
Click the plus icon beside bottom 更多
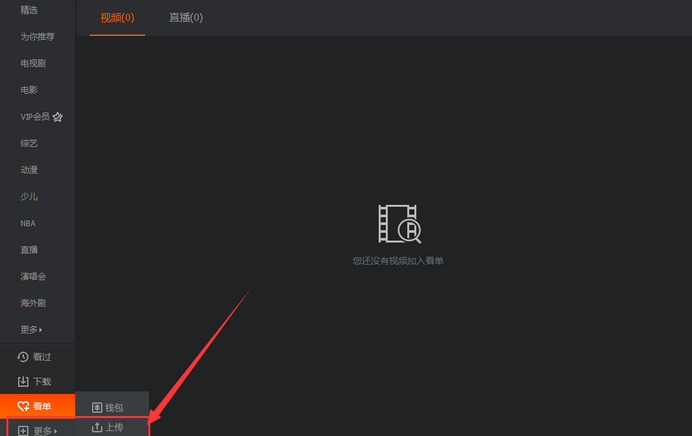[x=23, y=431]
